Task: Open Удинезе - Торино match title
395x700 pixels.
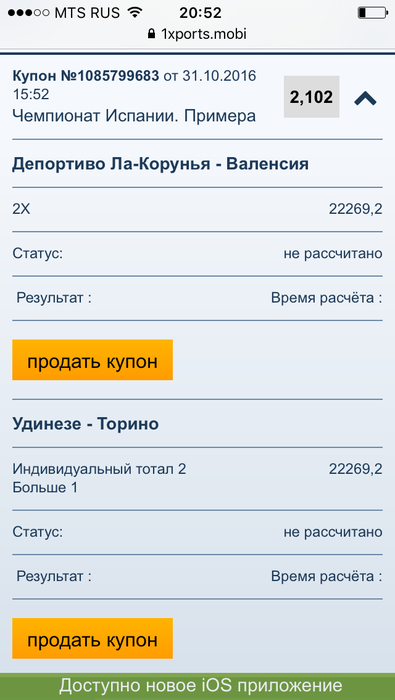Action: (85, 424)
